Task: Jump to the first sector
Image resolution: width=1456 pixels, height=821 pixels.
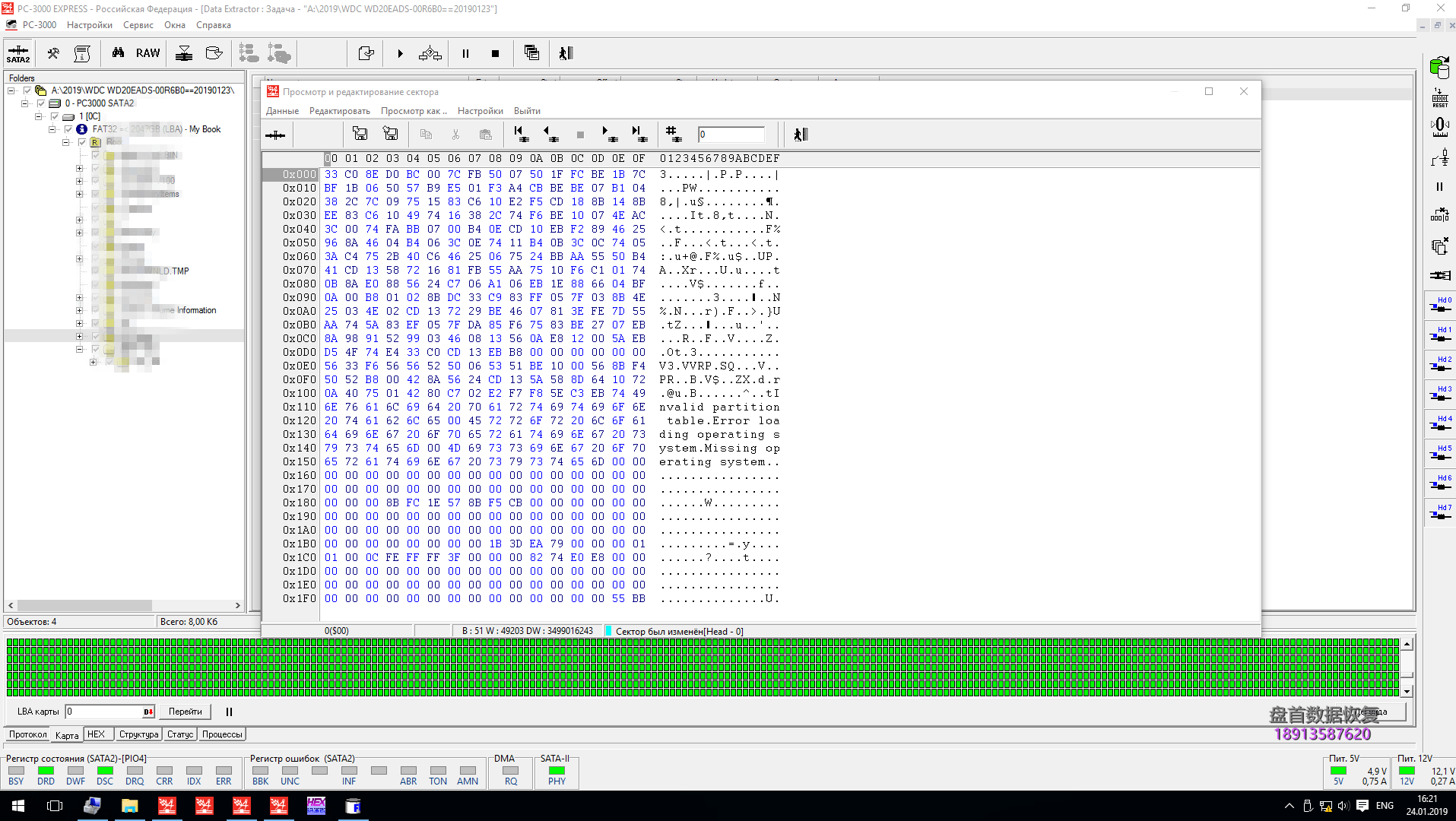Action: pos(521,135)
